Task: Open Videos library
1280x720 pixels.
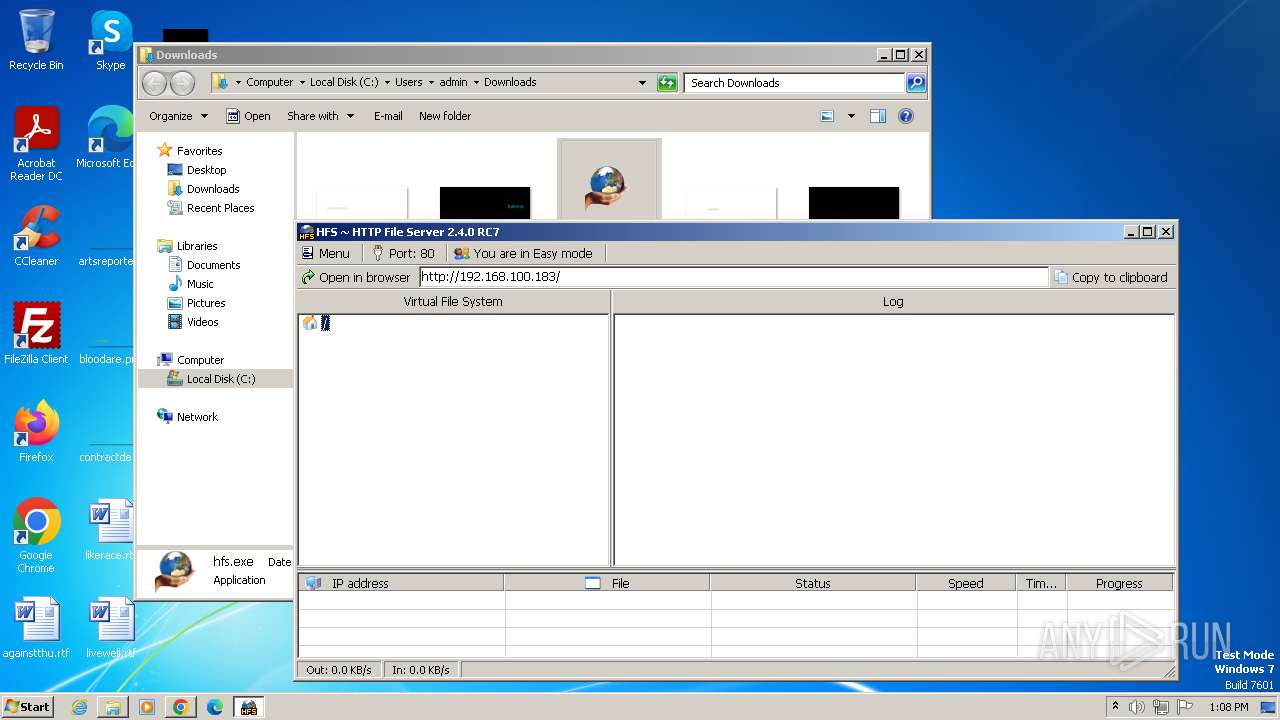Action: [x=202, y=322]
